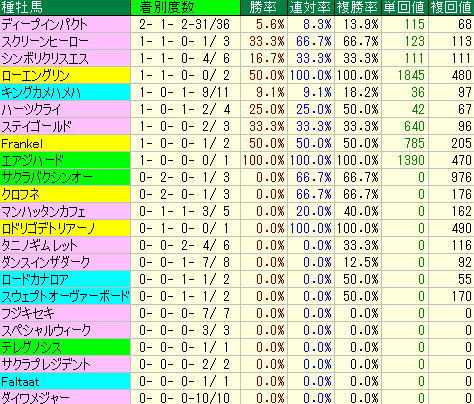Click ディープインパクト's 13.9% 複勝率 value
Viewport: 474px width, 404px height.
pos(361,24)
